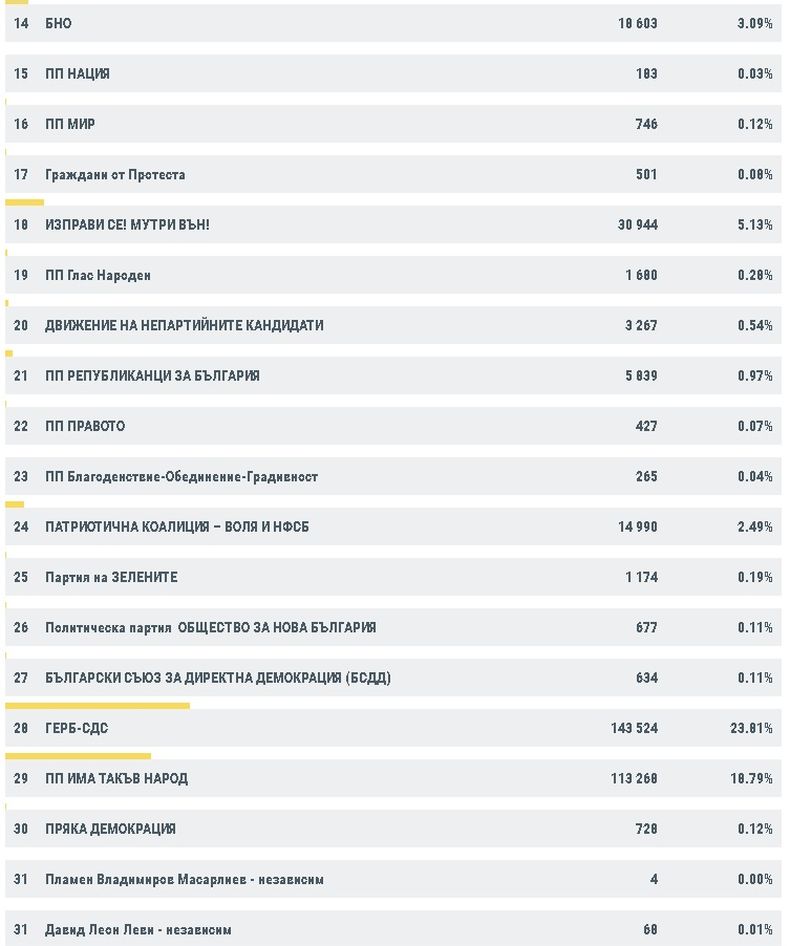Screen dimensions: 790x946
Task: Click ПП РЕПУБЛИКАНЦИ ЗА БЪЛГАРИЯ
Action: [x=152, y=376]
